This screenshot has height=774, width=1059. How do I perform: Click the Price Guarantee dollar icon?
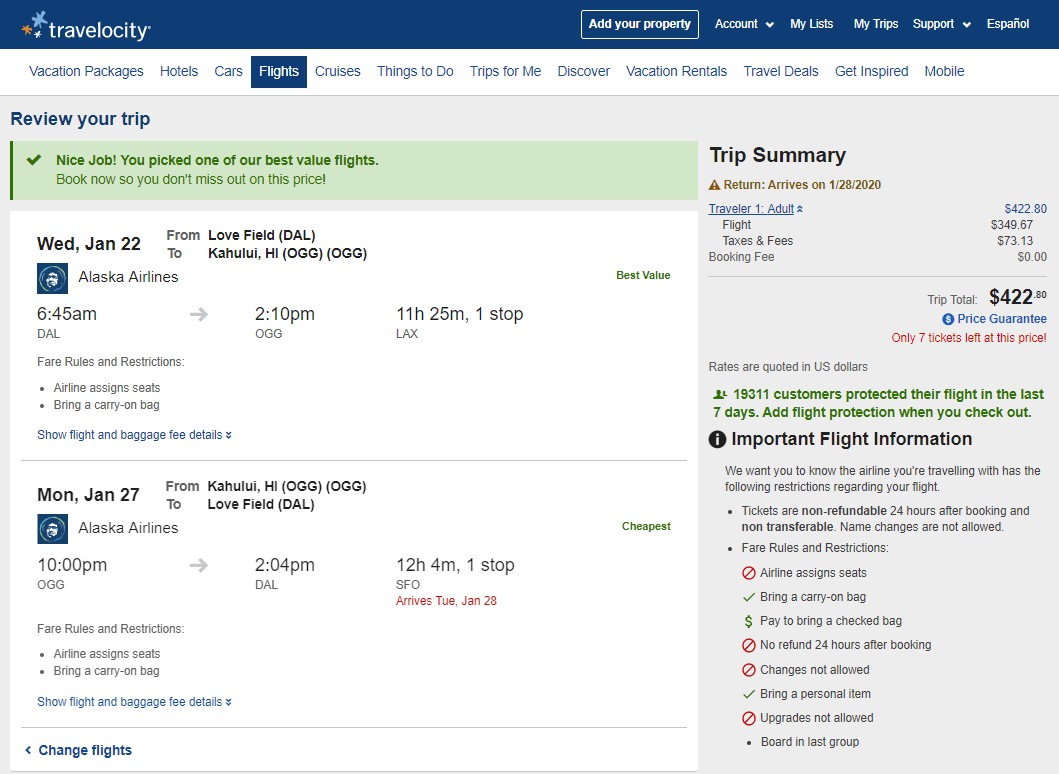[948, 319]
